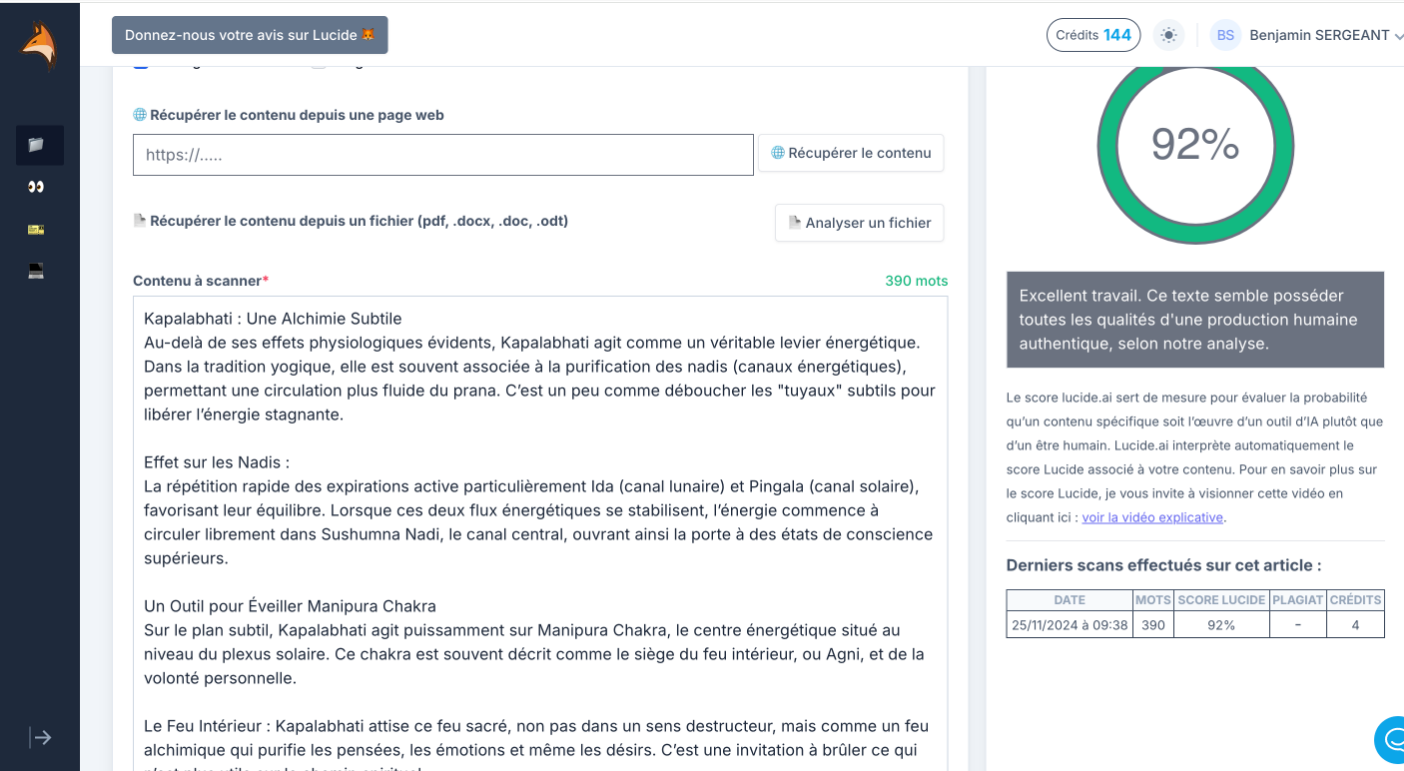The image size is (1404, 771).
Task: Click the BS user avatar
Action: coord(1225,35)
